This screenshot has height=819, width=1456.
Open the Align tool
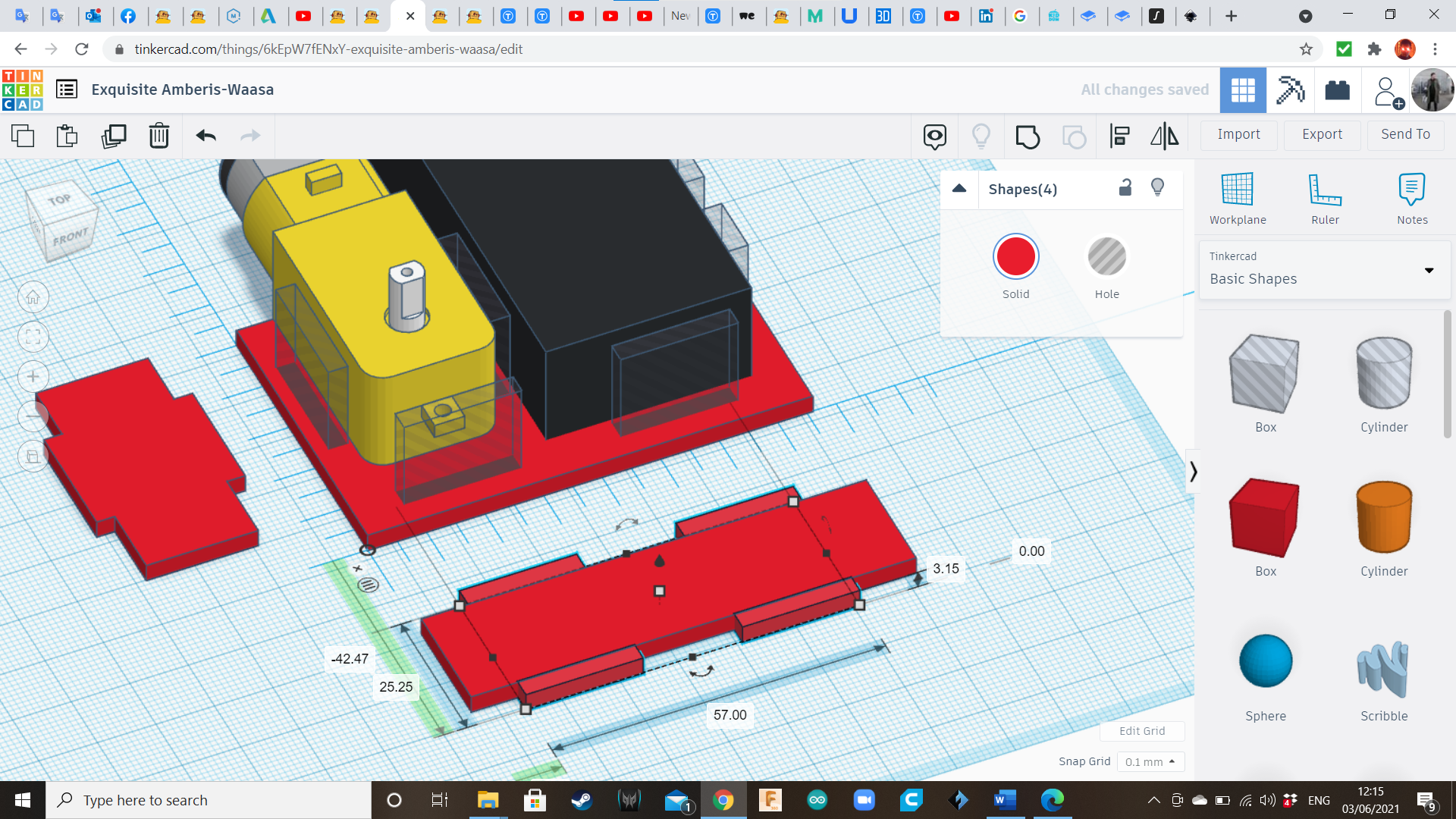tap(1120, 136)
